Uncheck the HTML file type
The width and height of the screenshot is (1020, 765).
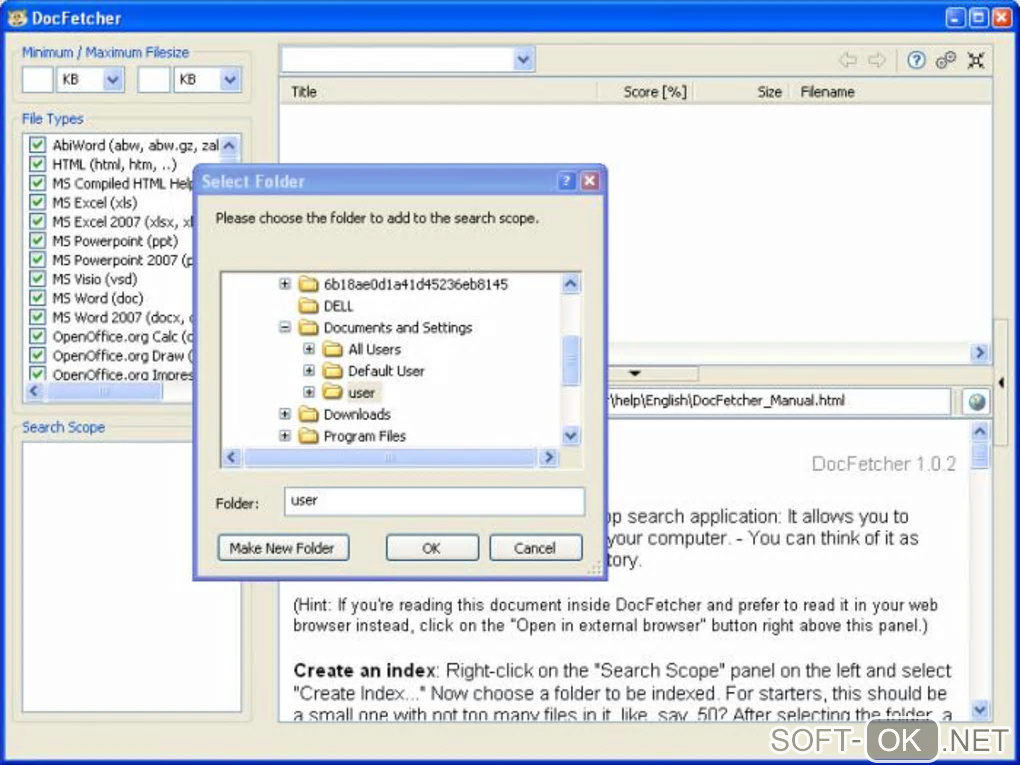pos(37,164)
